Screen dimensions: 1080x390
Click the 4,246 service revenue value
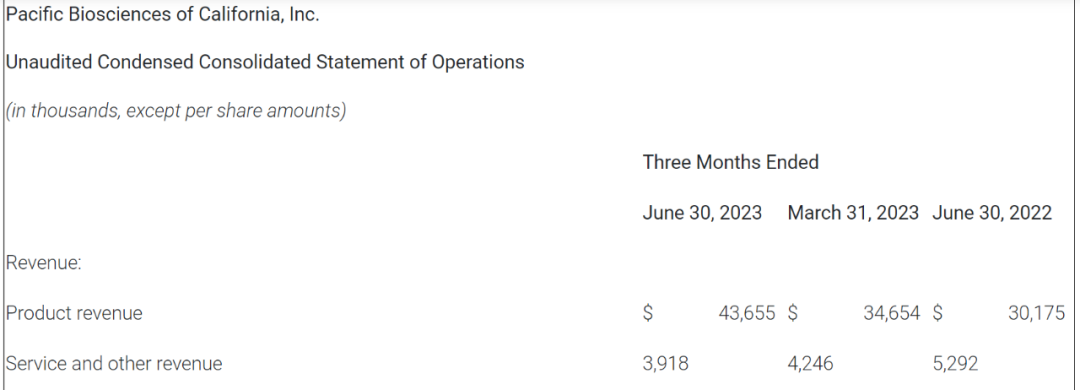click(810, 363)
